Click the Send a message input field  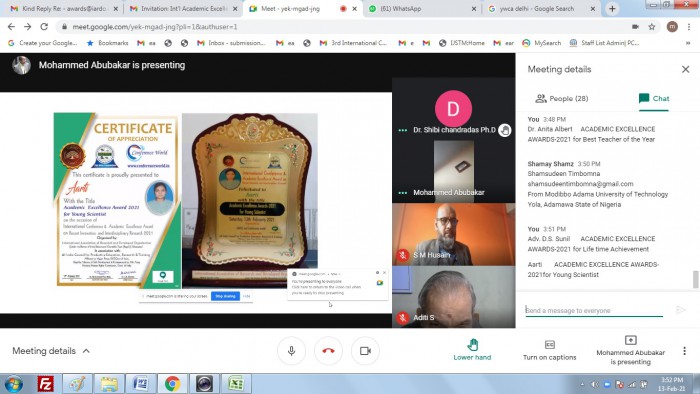pos(594,310)
